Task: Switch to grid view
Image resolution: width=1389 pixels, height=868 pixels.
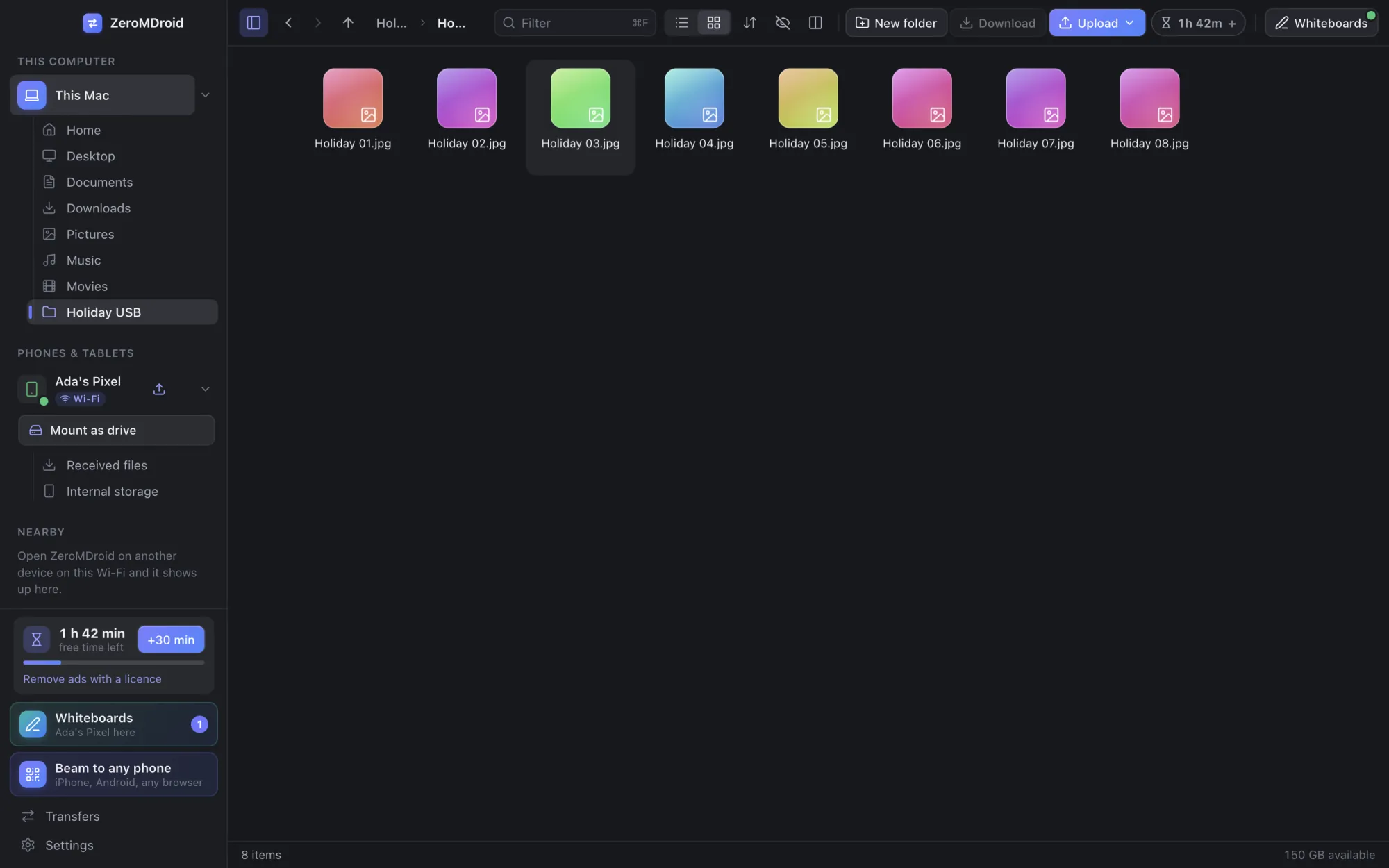Action: [713, 23]
